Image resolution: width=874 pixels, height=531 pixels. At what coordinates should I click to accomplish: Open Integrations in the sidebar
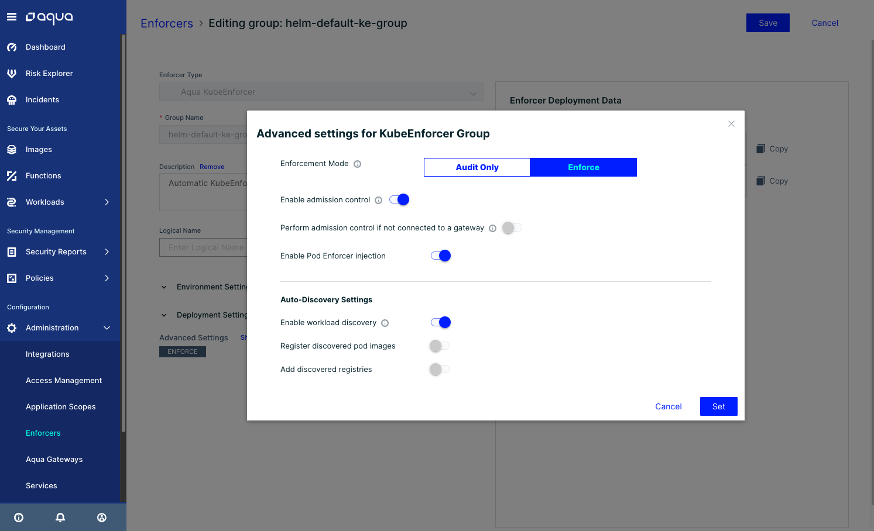47,354
